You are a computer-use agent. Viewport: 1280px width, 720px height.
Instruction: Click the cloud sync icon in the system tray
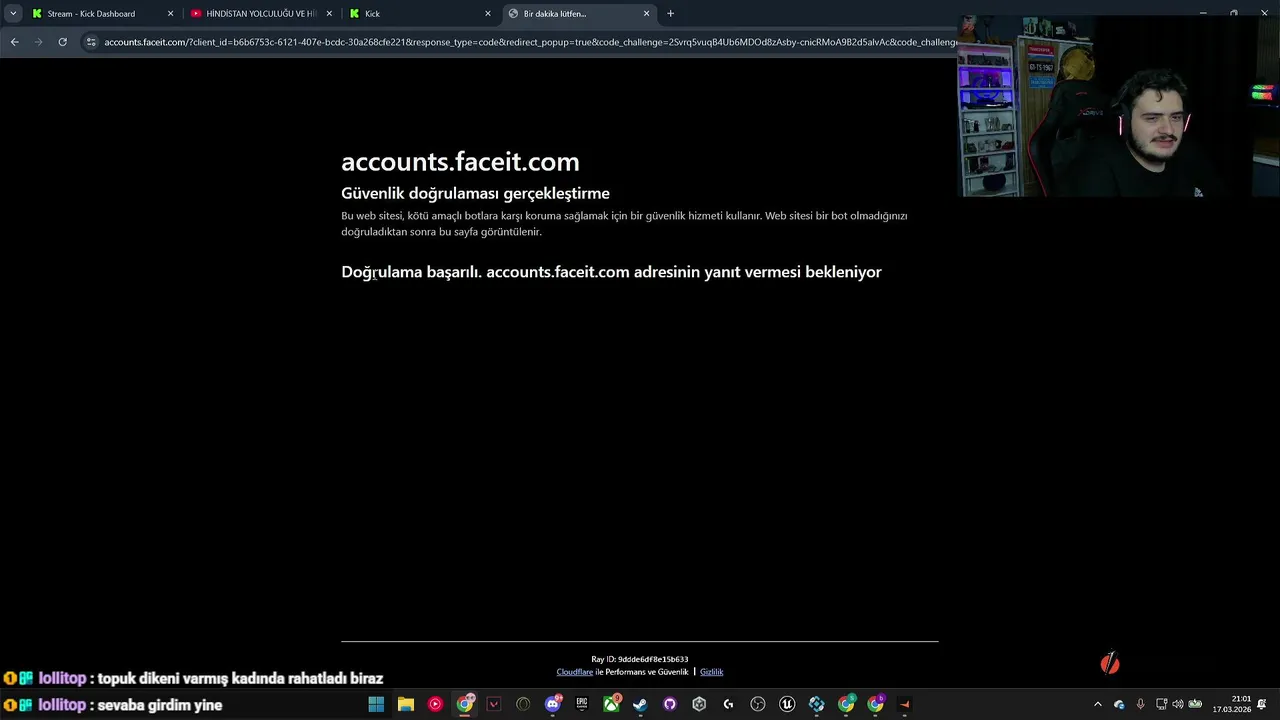pos(1119,704)
